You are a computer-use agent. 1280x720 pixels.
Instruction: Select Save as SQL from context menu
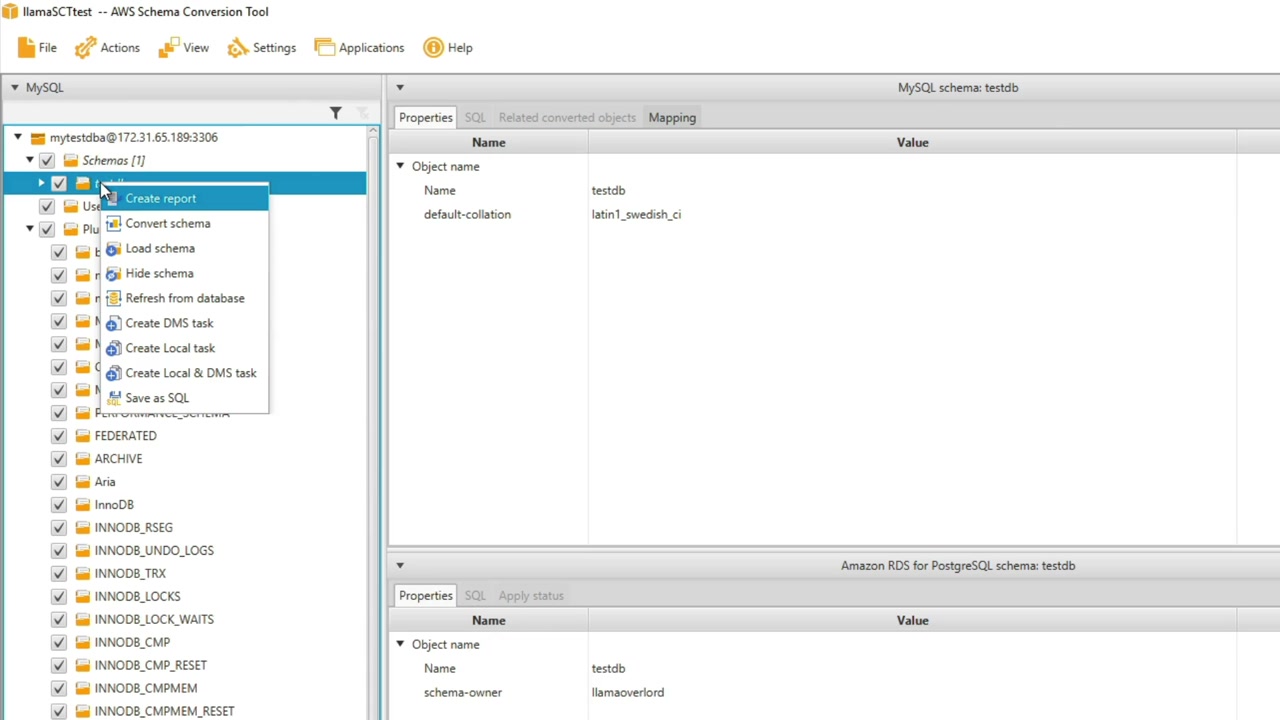[185, 398]
